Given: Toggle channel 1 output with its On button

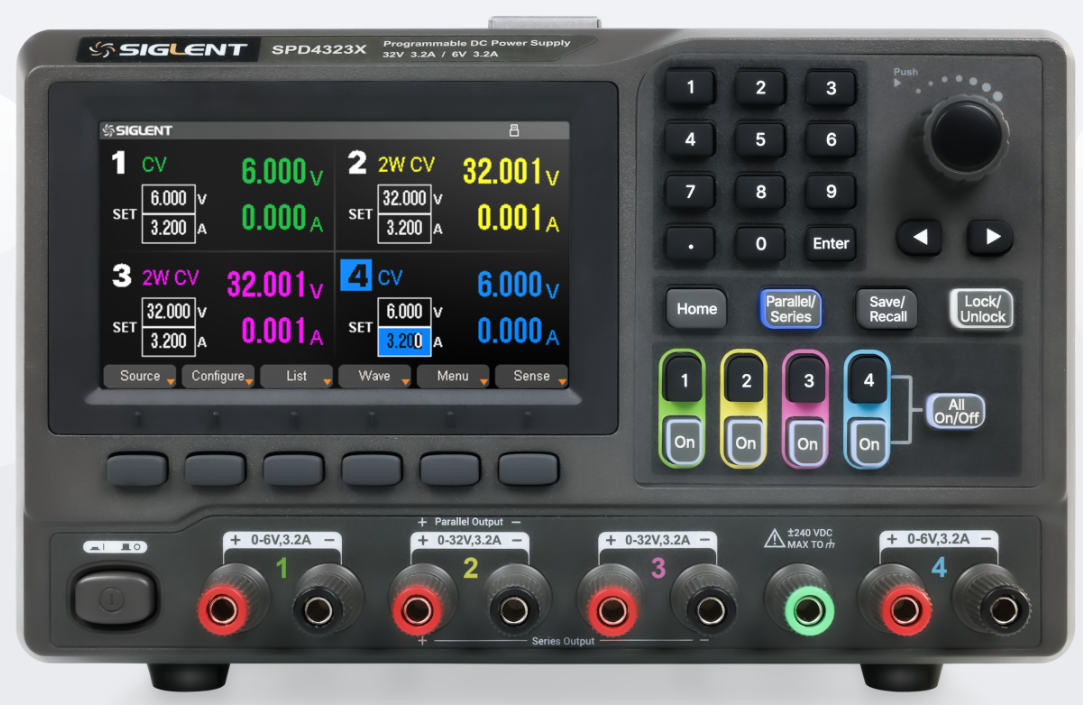Looking at the screenshot, I should click(684, 442).
